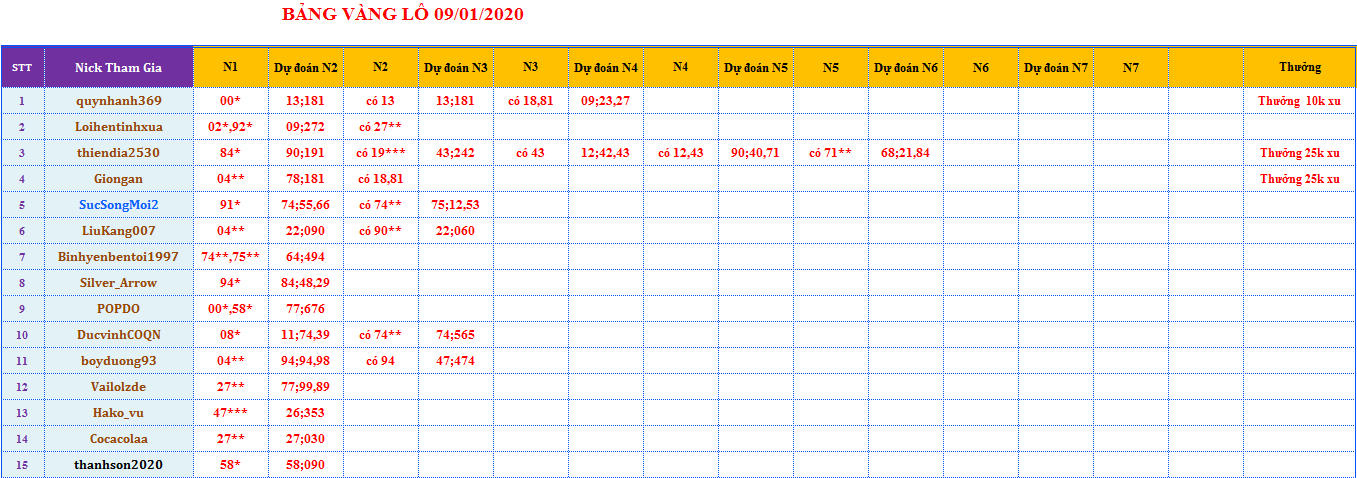The image size is (1357, 478).
Task: Click the '77;676' prediction cell
Action: pyautogui.click(x=306, y=309)
